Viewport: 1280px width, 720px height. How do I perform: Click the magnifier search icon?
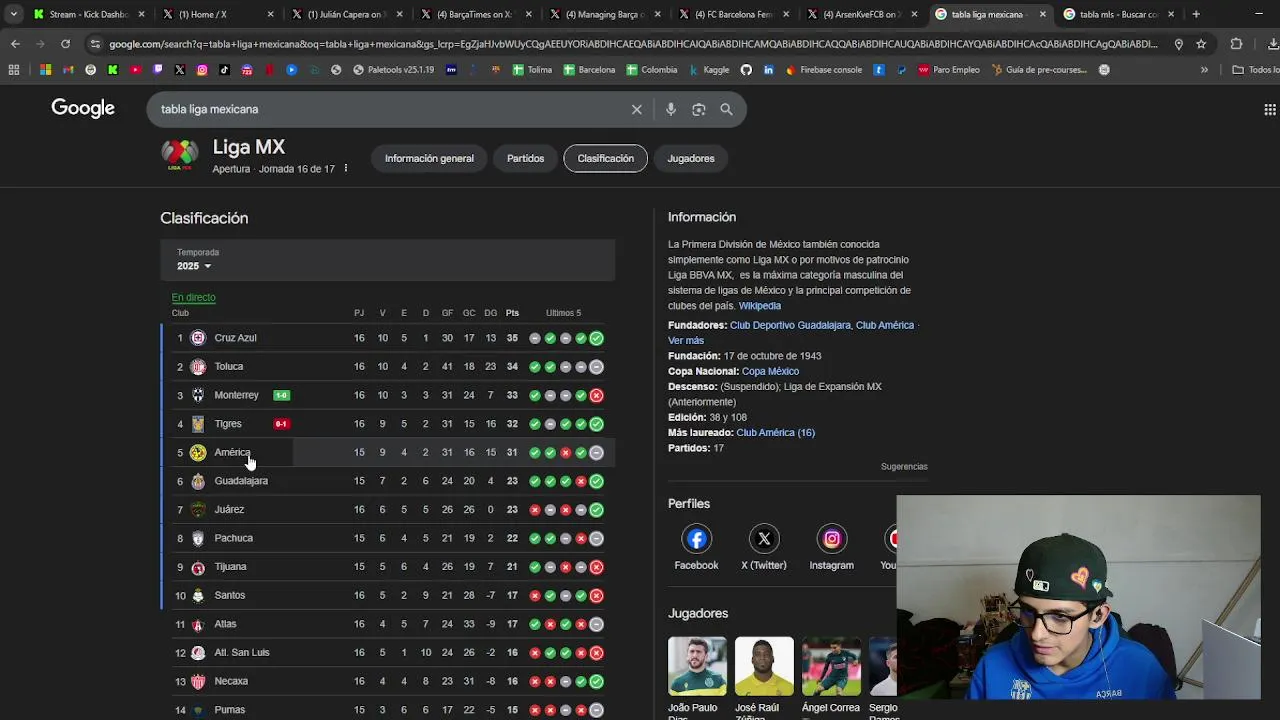[x=727, y=109]
